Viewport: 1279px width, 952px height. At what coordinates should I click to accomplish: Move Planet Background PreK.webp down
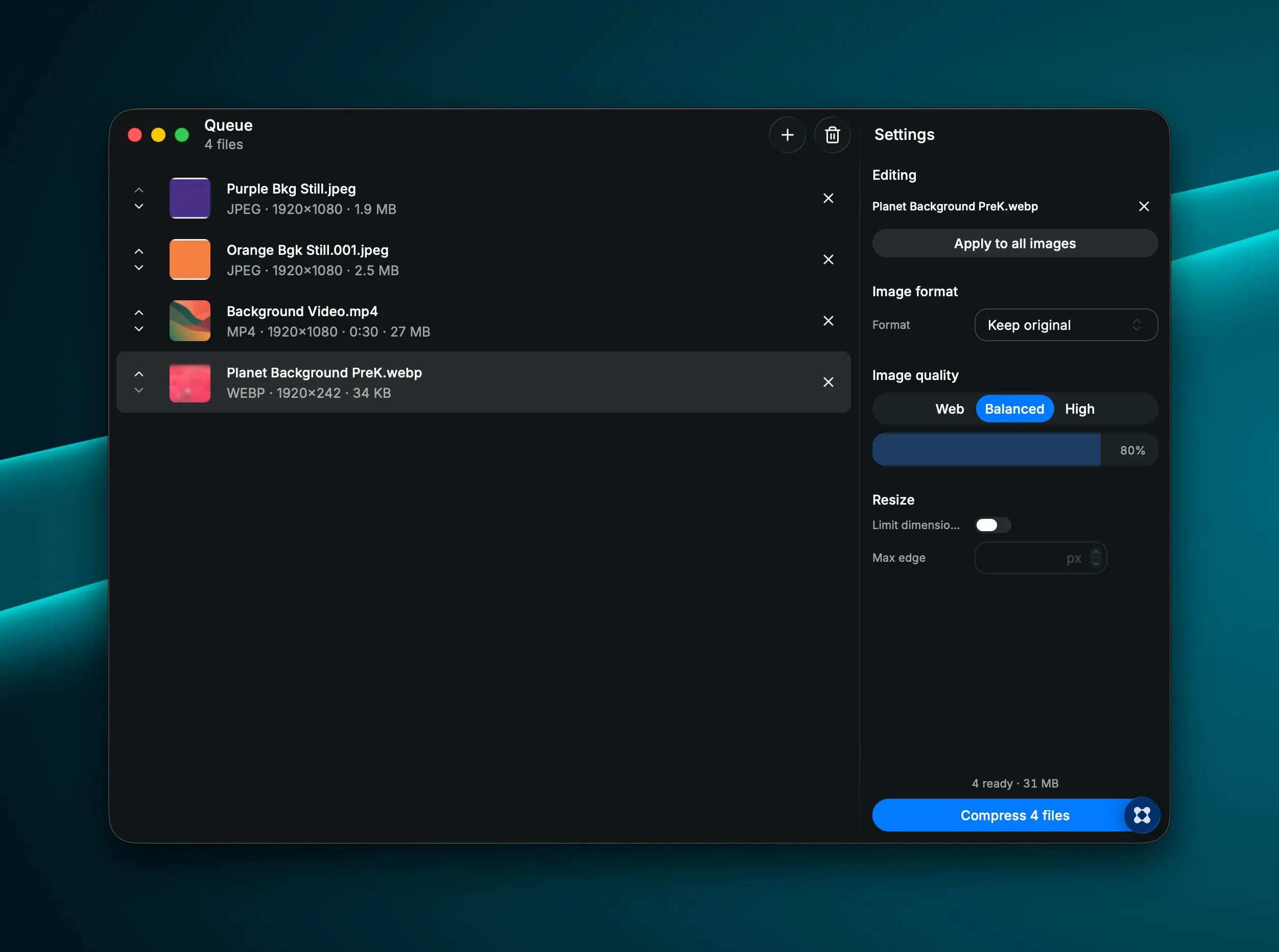point(139,390)
